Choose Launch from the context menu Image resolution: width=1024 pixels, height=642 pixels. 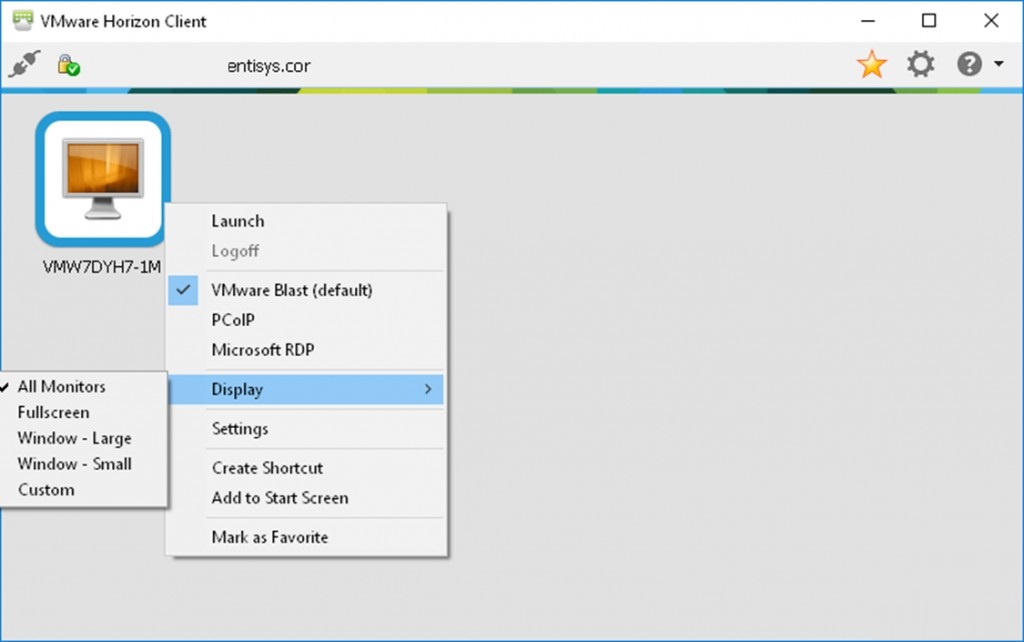click(308, 221)
